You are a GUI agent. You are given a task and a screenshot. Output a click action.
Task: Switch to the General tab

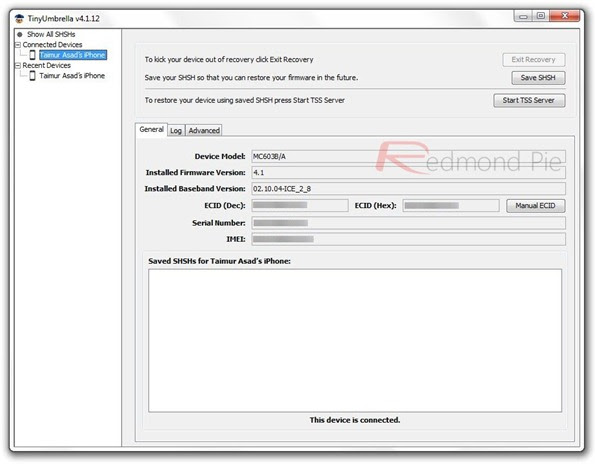[151, 129]
